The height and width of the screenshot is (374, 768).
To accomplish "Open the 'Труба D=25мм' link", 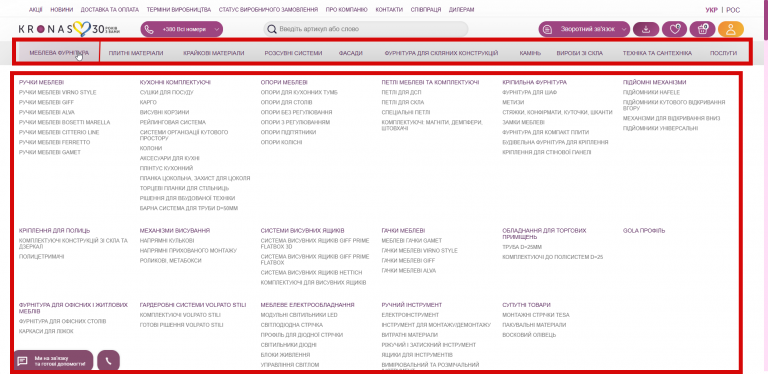I will tap(522, 247).
